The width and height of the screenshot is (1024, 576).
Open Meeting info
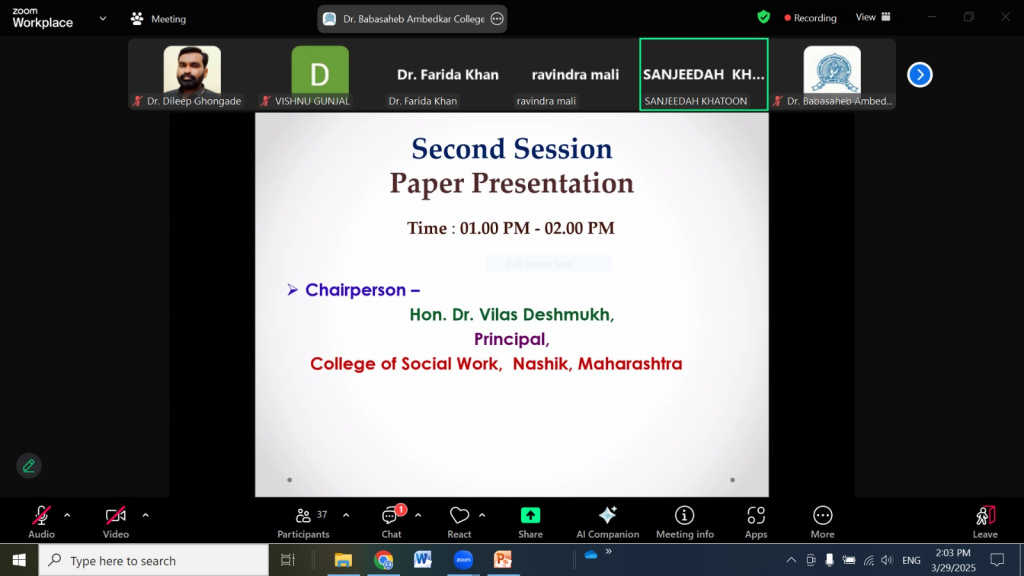click(x=684, y=521)
